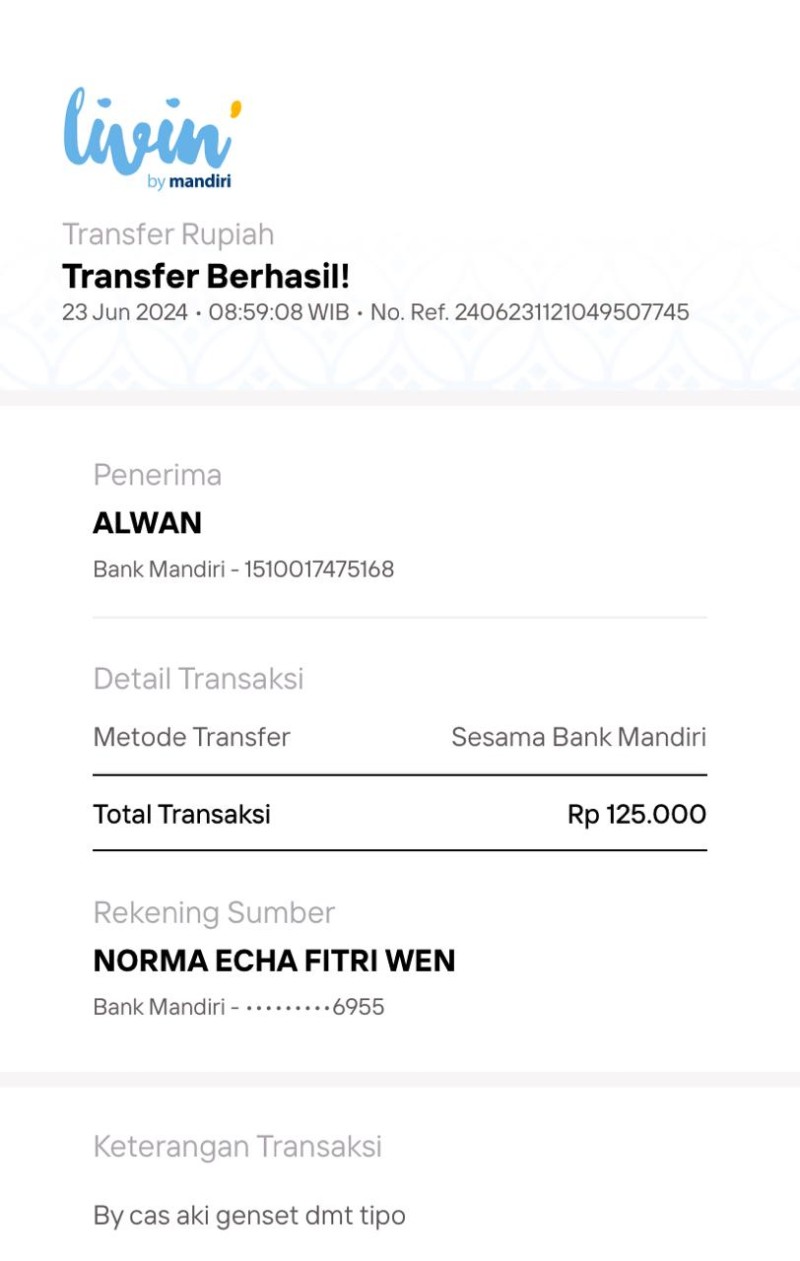Click masked source account ending 6955

point(315,1007)
